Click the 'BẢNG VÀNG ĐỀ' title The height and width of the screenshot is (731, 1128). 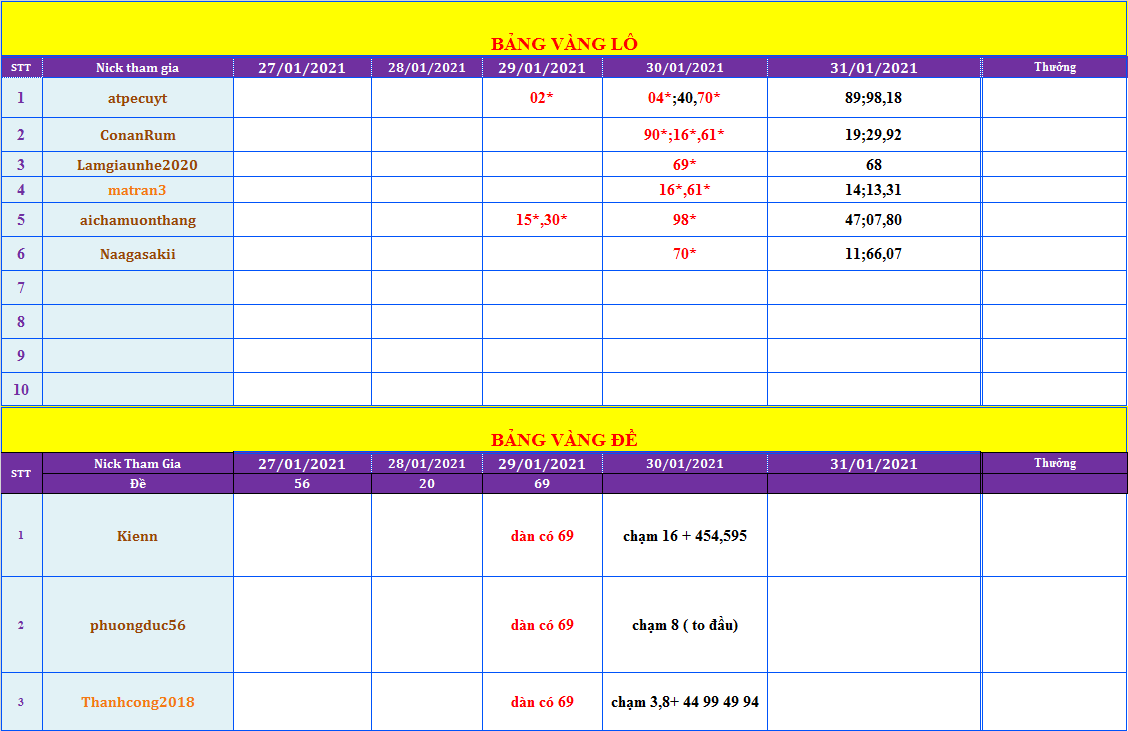[564, 440]
